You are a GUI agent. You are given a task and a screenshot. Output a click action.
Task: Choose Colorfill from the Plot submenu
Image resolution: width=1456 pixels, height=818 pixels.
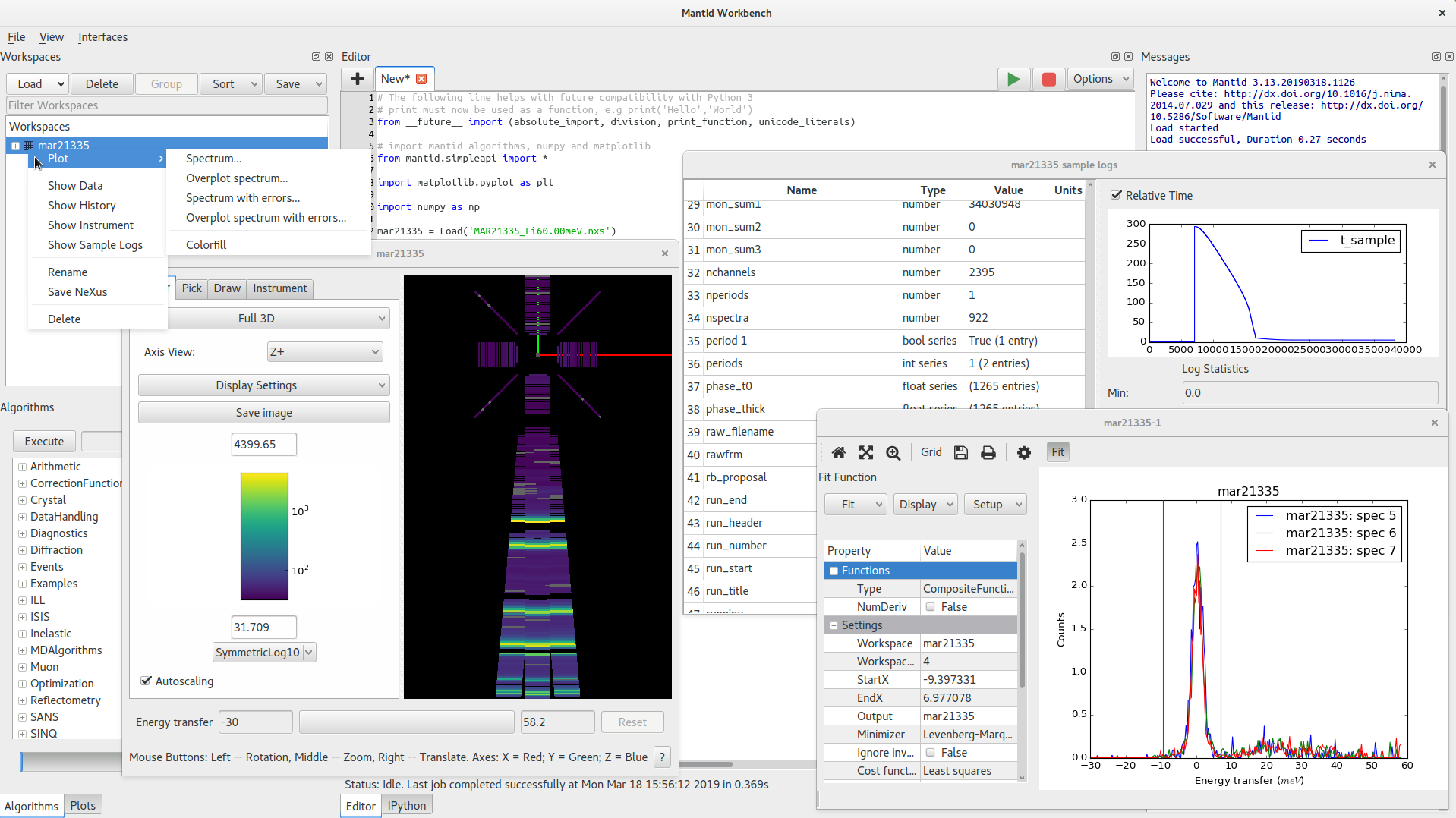(x=206, y=244)
